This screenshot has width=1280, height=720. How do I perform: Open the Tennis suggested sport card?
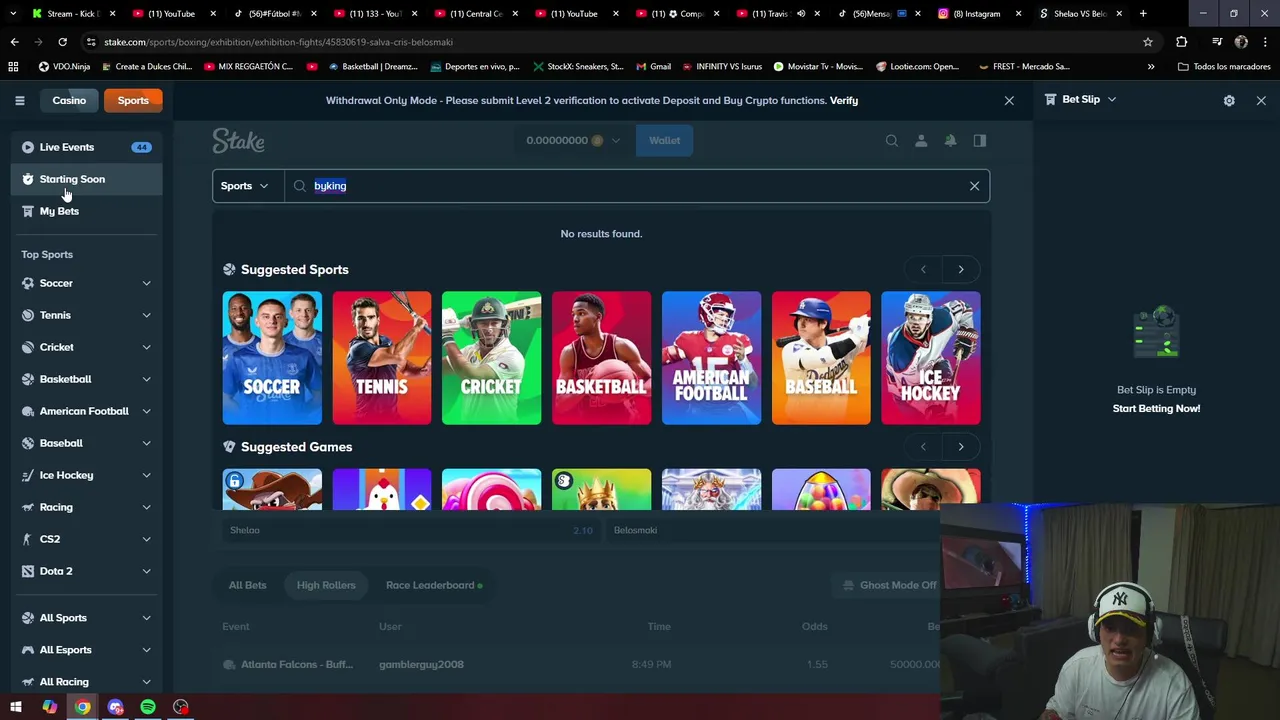pyautogui.click(x=382, y=358)
